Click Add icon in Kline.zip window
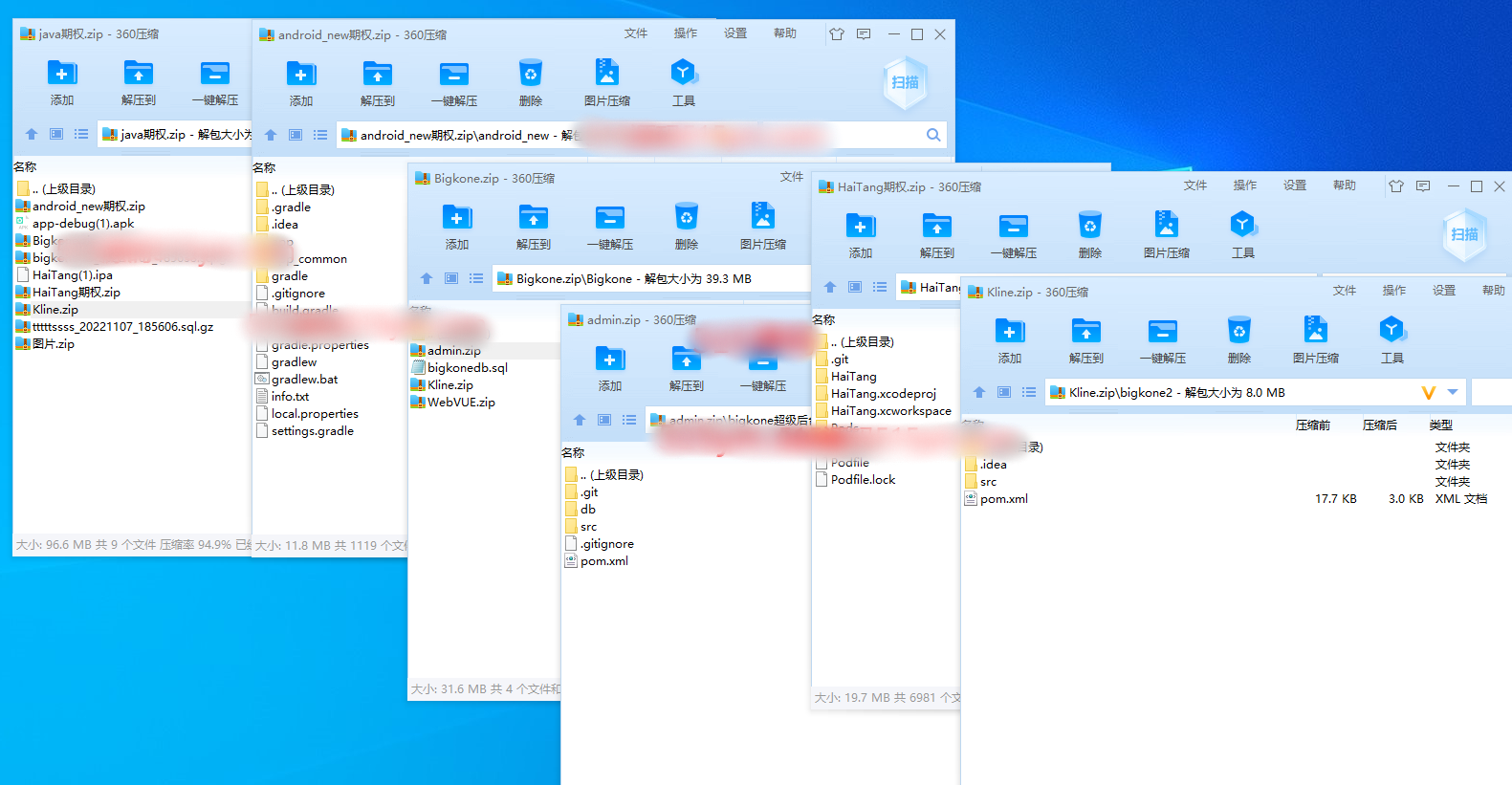Image resolution: width=1512 pixels, height=785 pixels. [x=1010, y=332]
